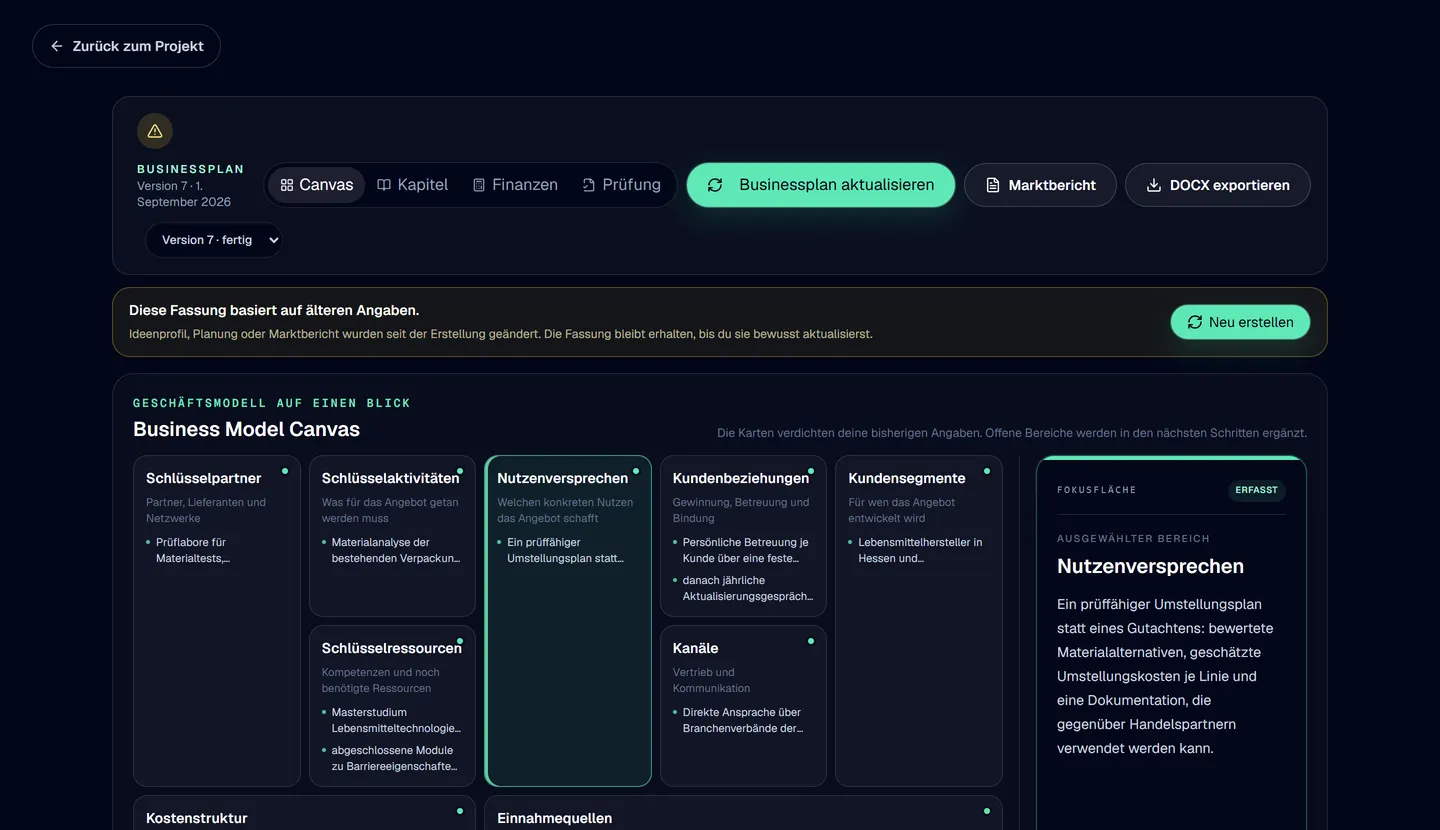This screenshot has height=830, width=1440.
Task: Click the ERFASST status badge
Action: coord(1257,490)
